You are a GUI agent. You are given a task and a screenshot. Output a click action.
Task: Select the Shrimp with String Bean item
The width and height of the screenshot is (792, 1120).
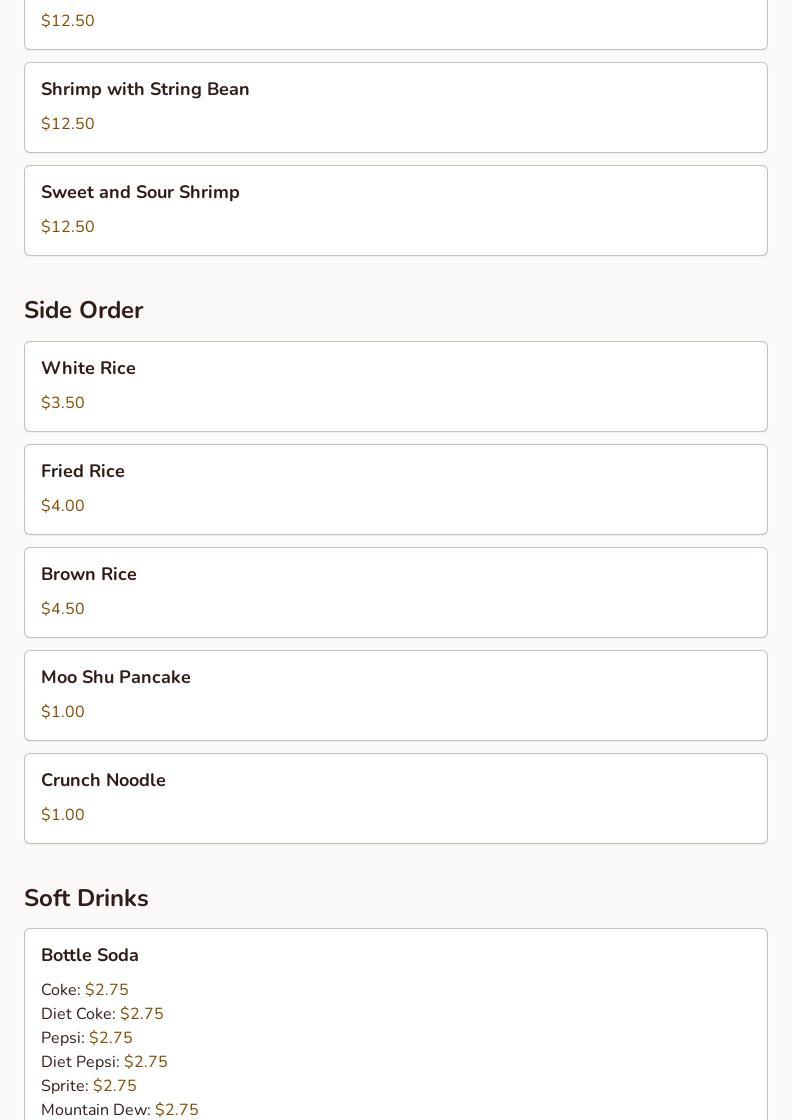pyautogui.click(x=396, y=107)
